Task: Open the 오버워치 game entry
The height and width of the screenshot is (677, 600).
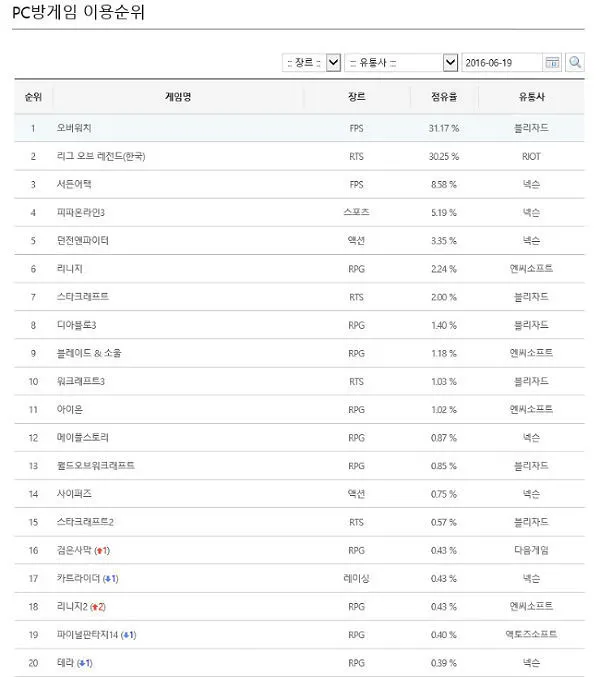Action: 74,128
